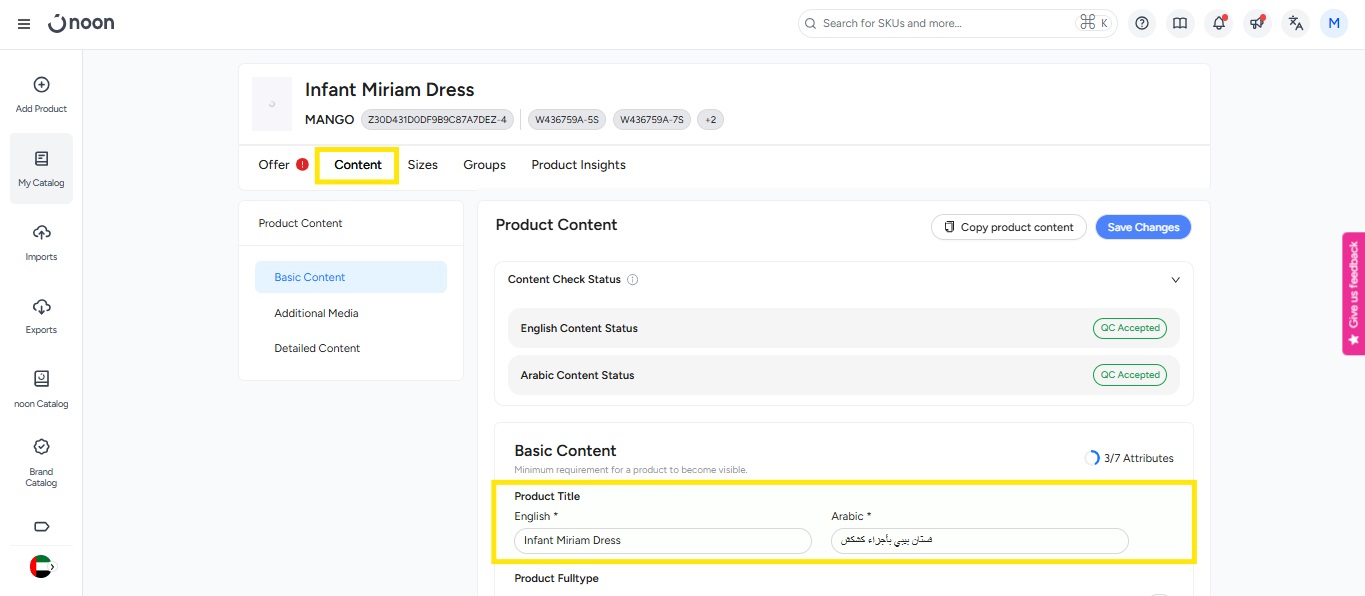
Task: Open Imports from the sidebar
Action: click(41, 243)
